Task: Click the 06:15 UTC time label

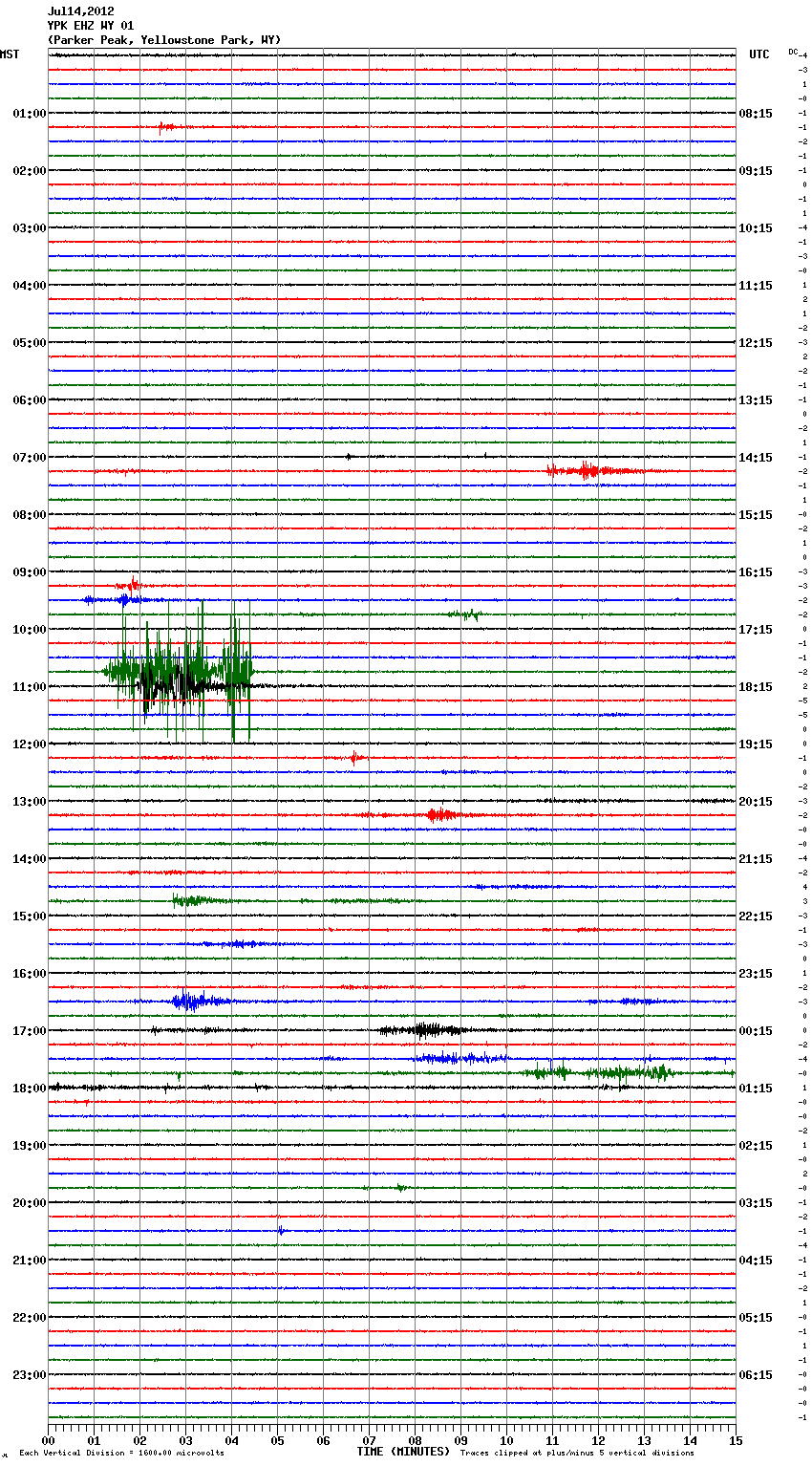Action: click(x=756, y=1375)
